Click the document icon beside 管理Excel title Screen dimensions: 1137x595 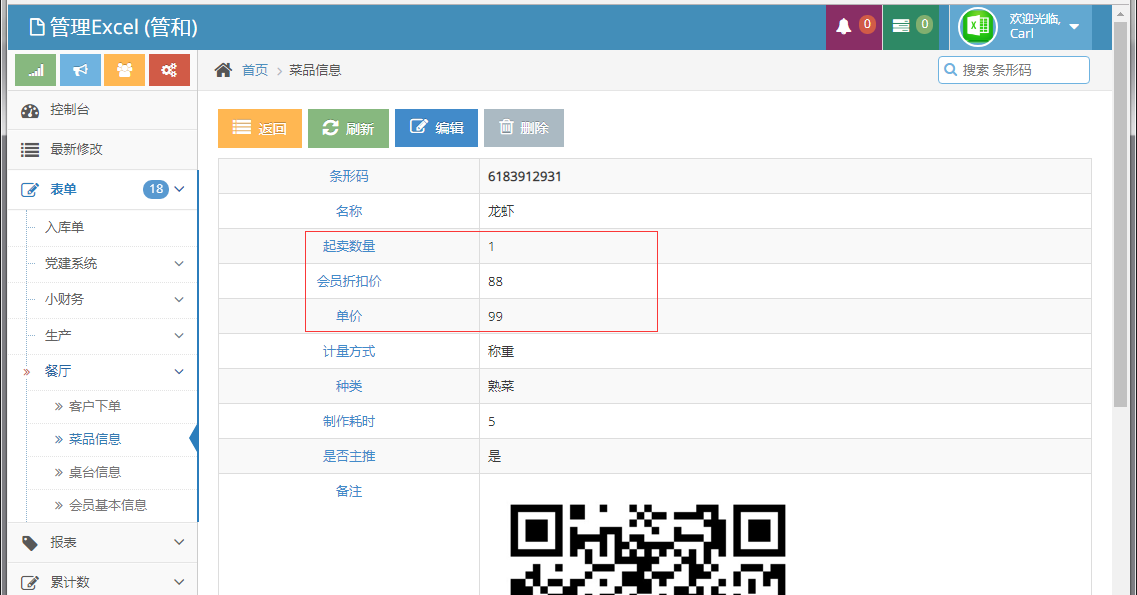pos(36,28)
